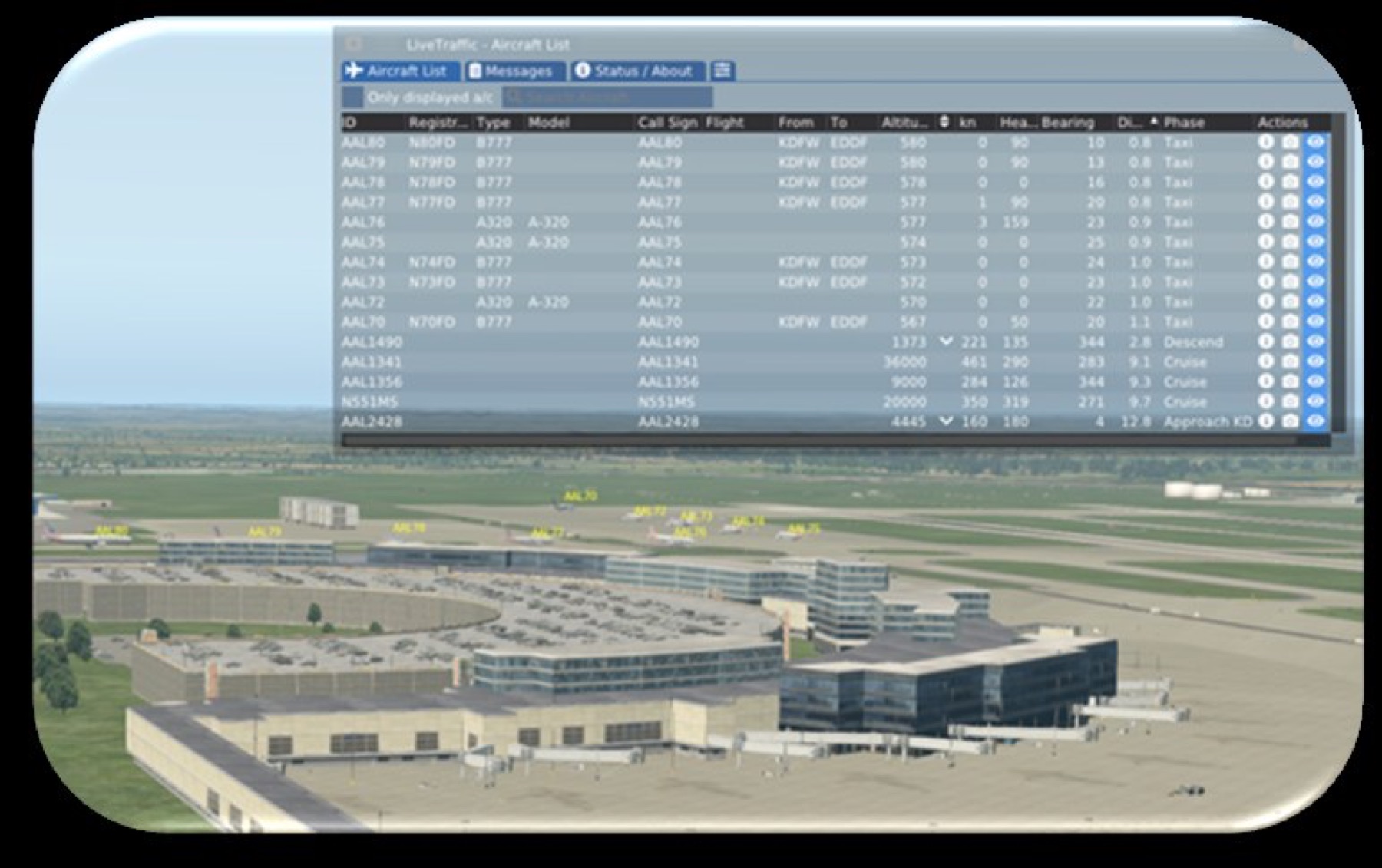1382x868 pixels.
Task: Open camera view on AAL2428
Action: click(1291, 421)
